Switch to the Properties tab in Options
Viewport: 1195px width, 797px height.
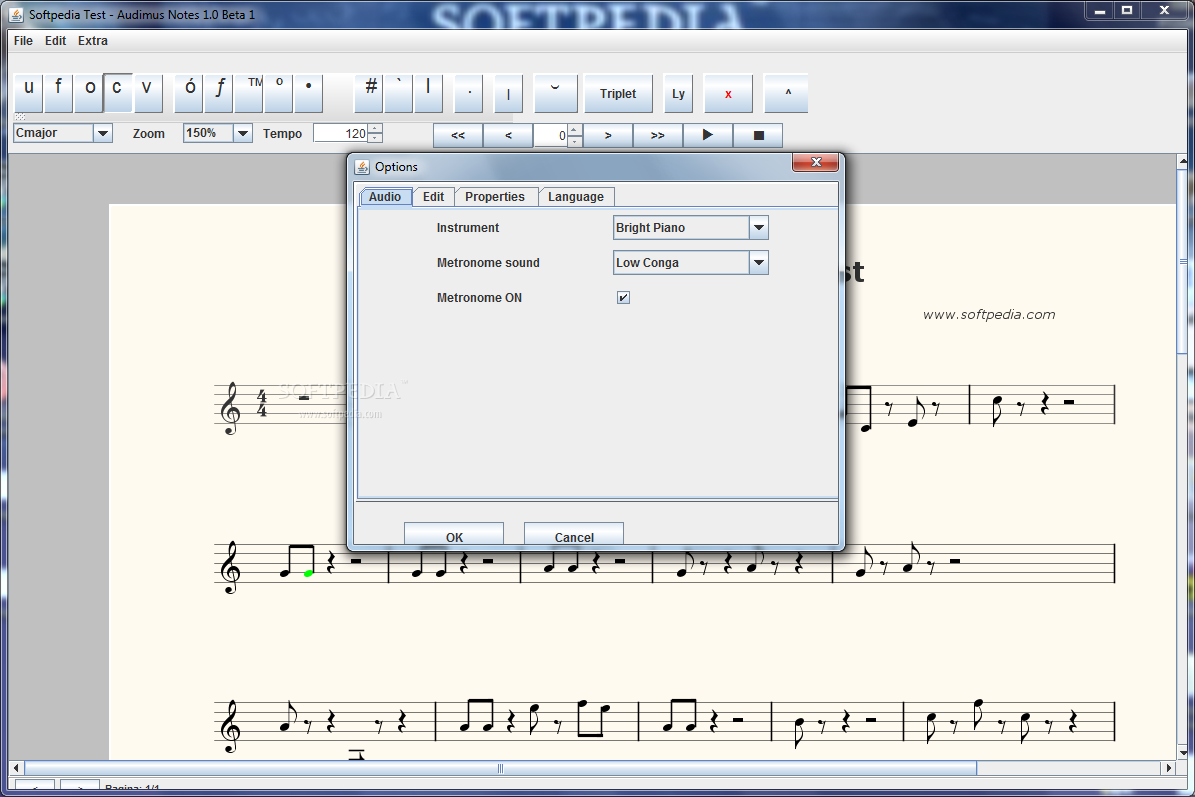point(495,197)
